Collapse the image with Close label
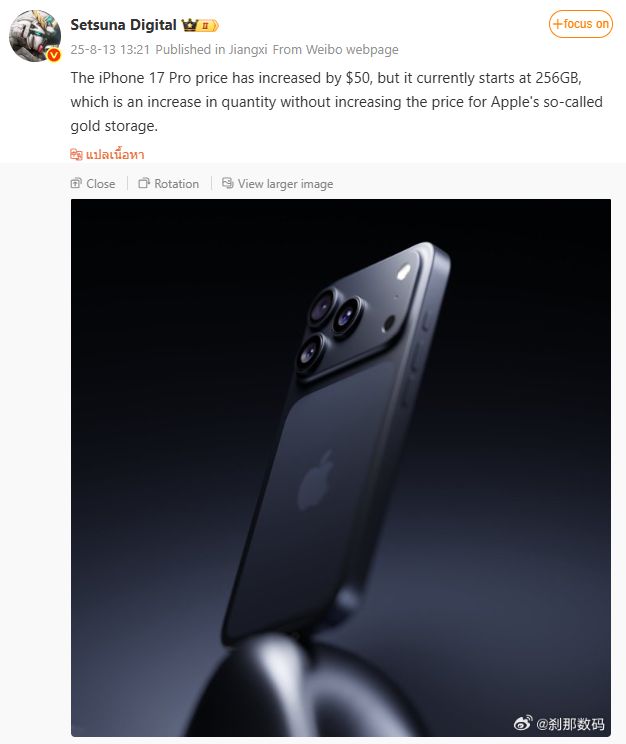Viewport: 626px width, 744px height. pos(101,184)
